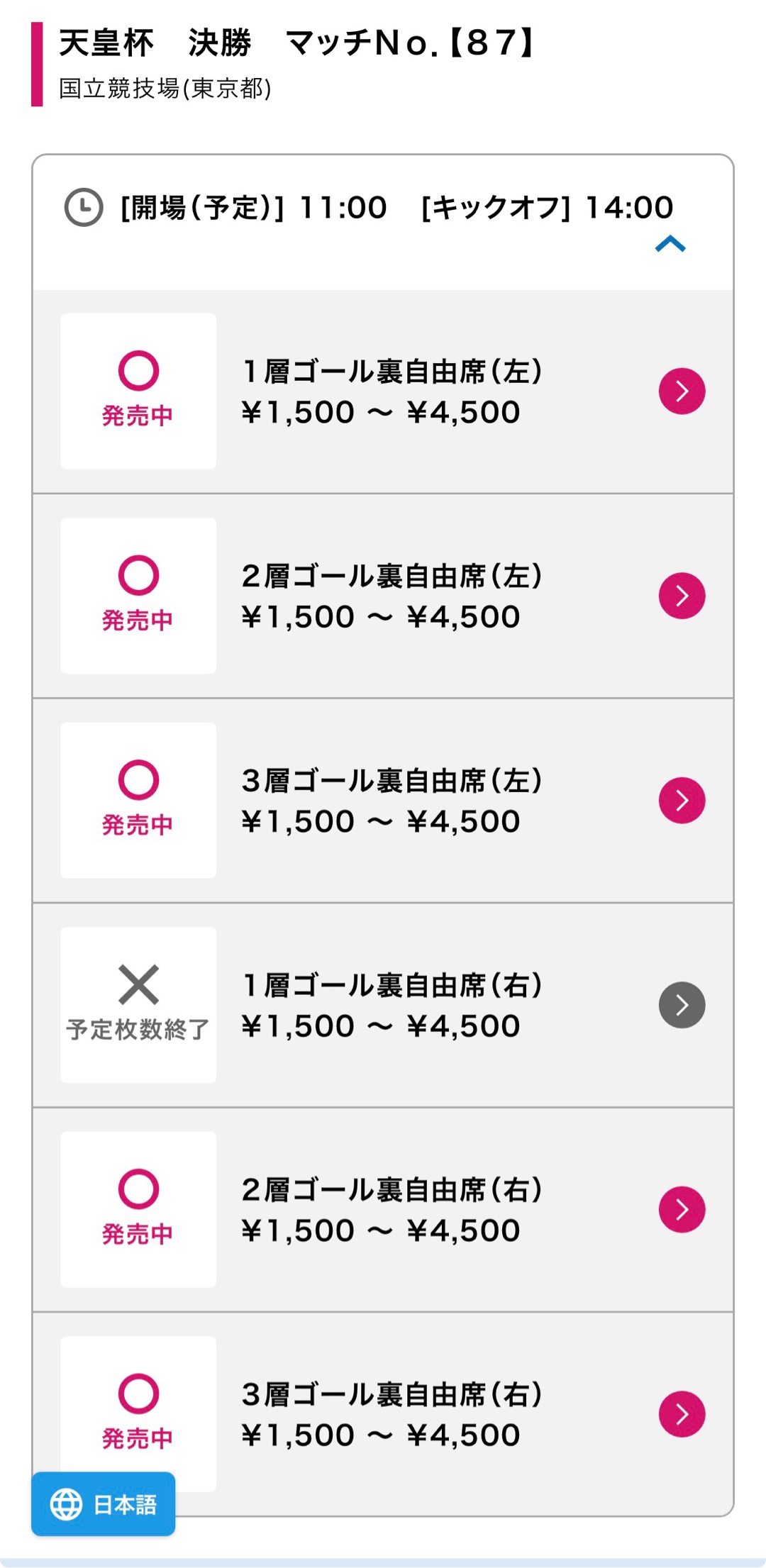
Task: Click 発売中 status box for 3層ゴール裏自由席(左)
Action: (x=138, y=801)
